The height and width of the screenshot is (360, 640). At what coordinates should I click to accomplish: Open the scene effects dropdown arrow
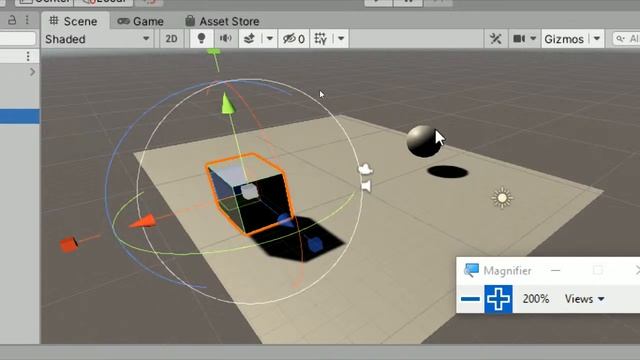click(269, 39)
